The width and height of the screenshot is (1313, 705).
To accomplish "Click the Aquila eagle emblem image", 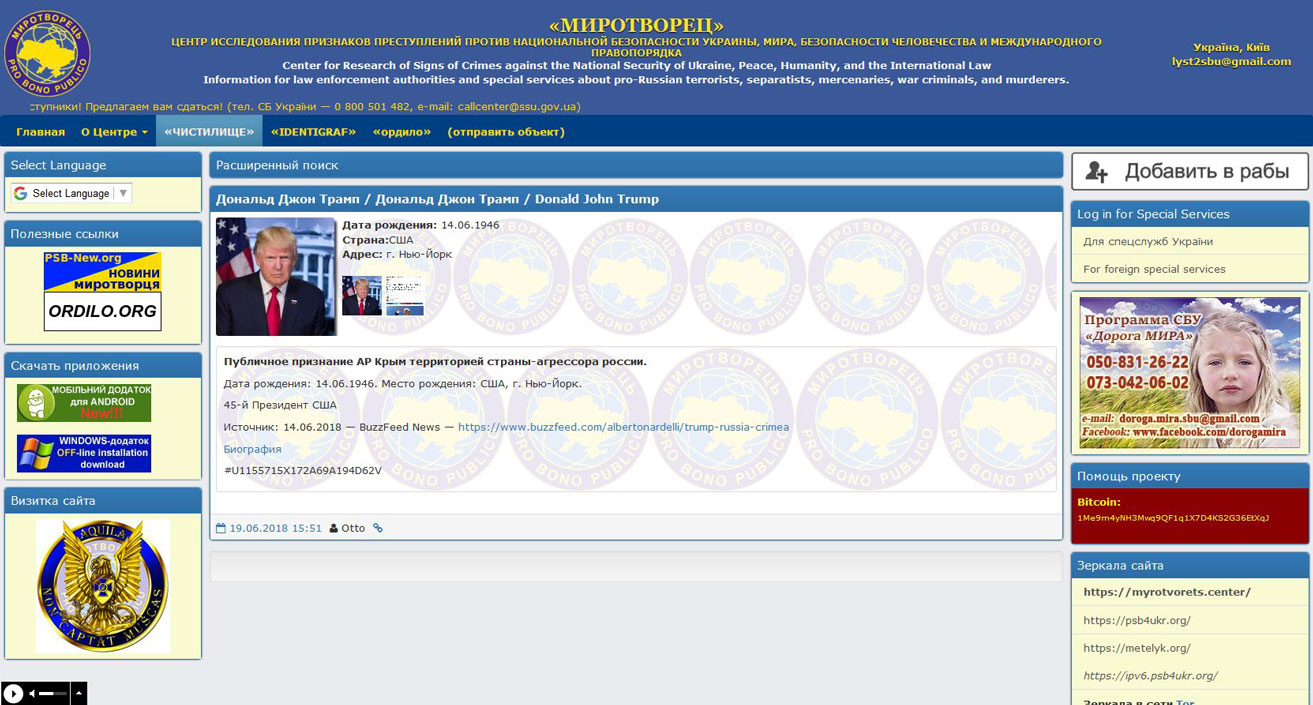I will tap(103, 586).
